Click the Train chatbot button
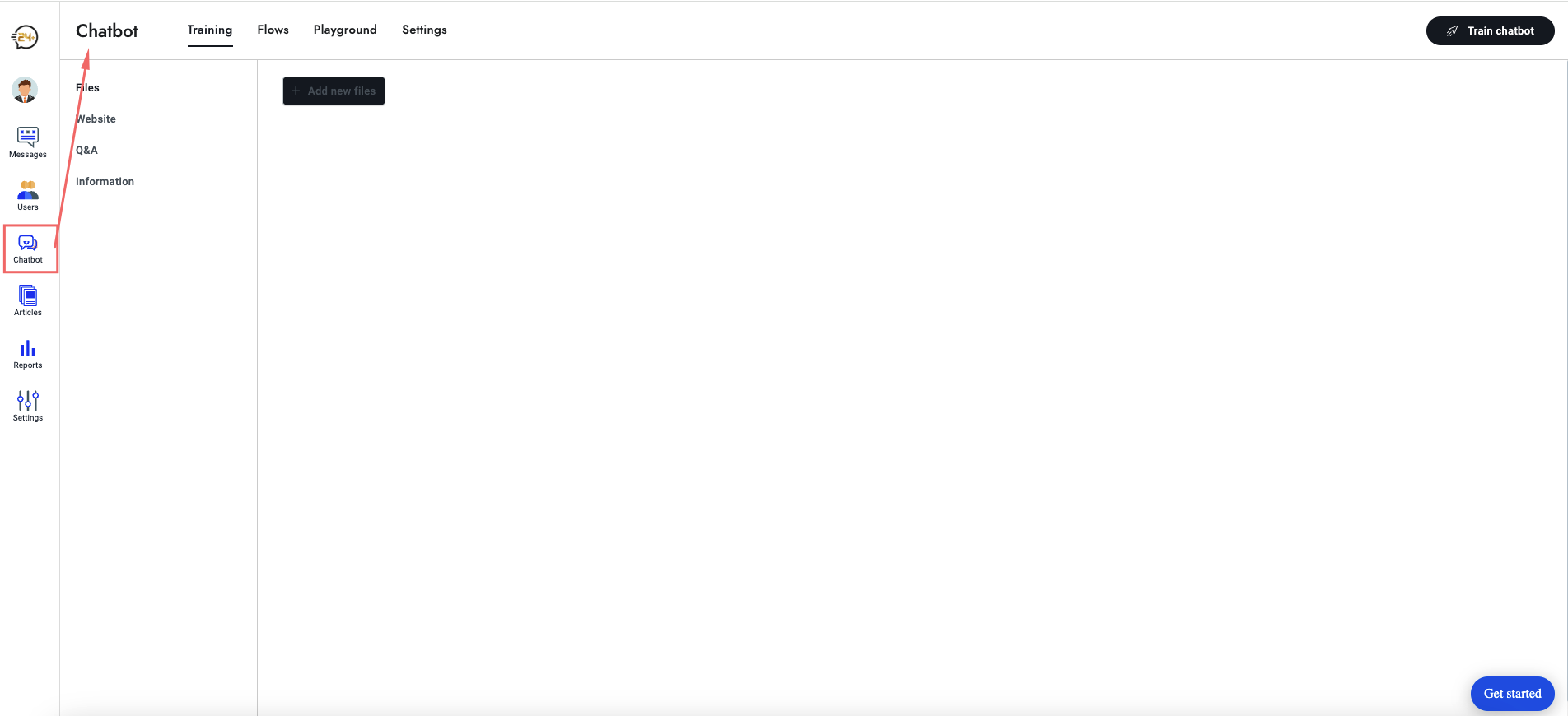This screenshot has height=716, width=1568. (1490, 30)
